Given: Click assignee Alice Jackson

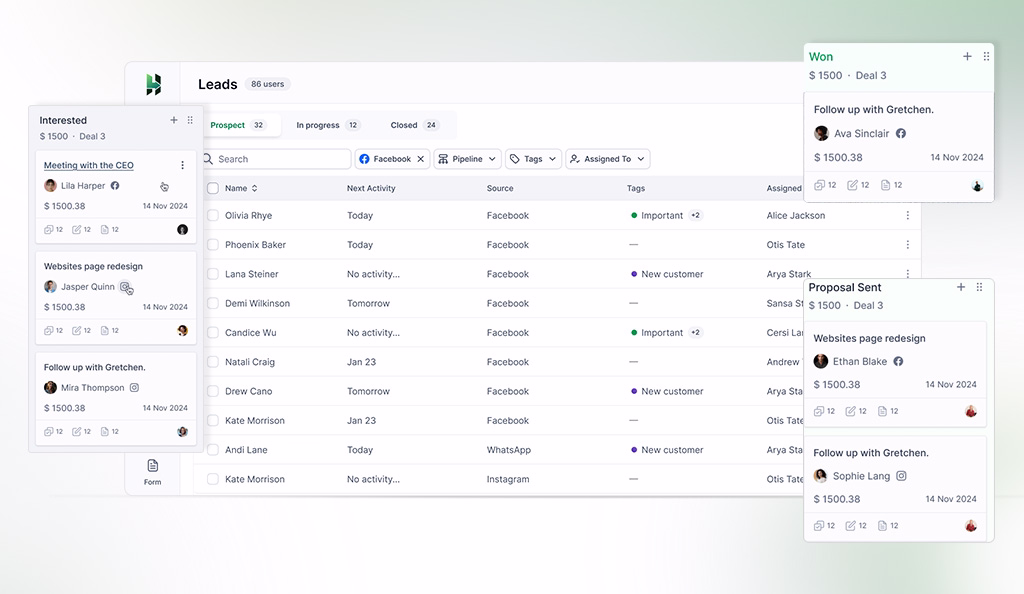Looking at the screenshot, I should (795, 215).
